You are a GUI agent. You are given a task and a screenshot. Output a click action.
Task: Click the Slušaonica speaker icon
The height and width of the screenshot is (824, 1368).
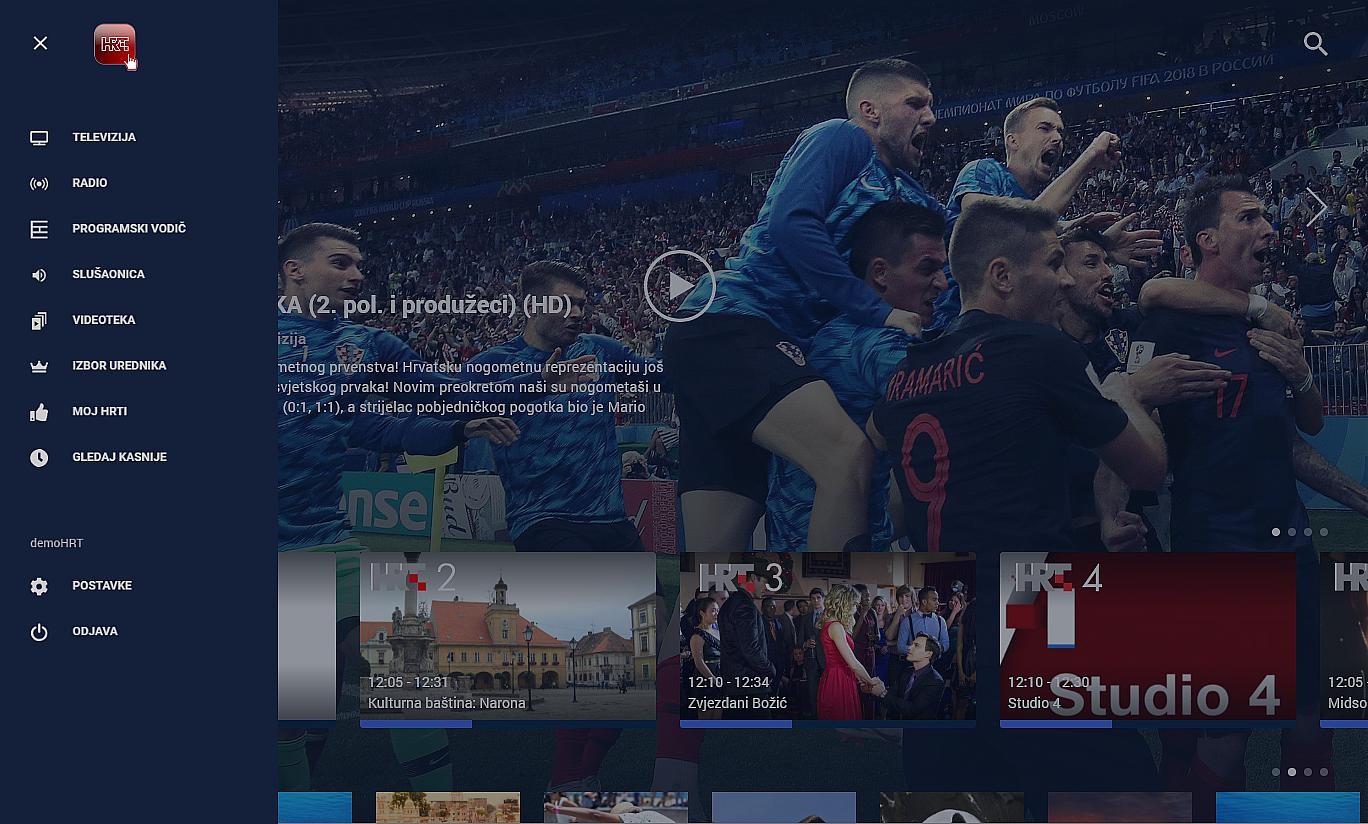coord(39,275)
